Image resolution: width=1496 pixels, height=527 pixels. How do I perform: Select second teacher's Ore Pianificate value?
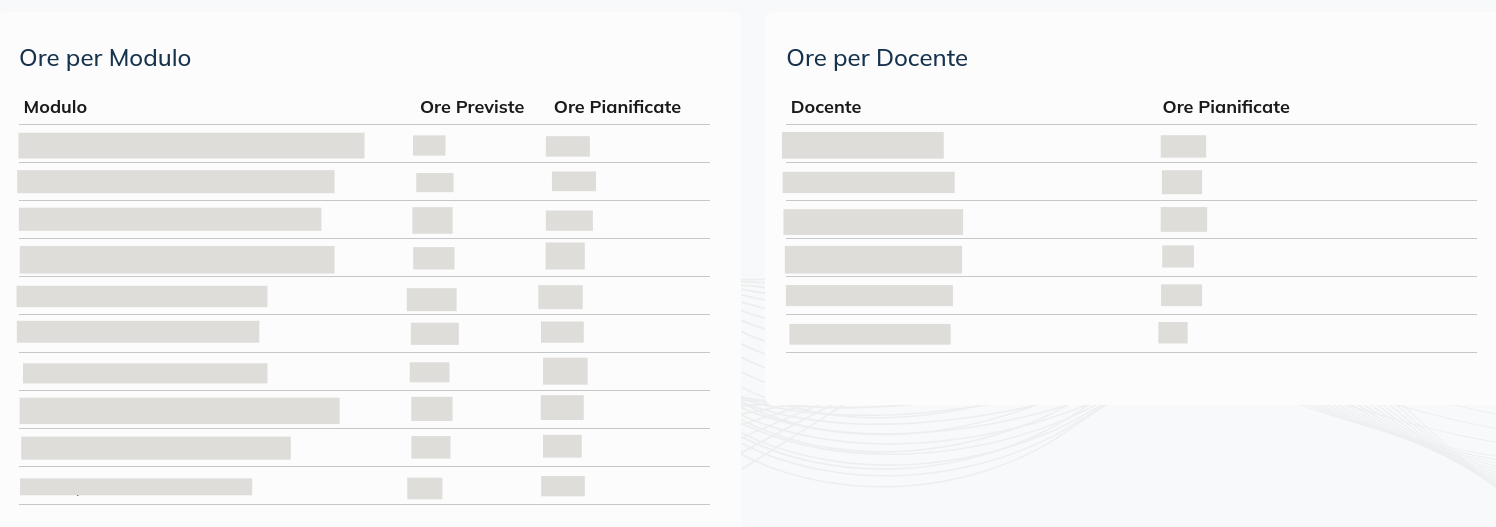(x=1181, y=182)
